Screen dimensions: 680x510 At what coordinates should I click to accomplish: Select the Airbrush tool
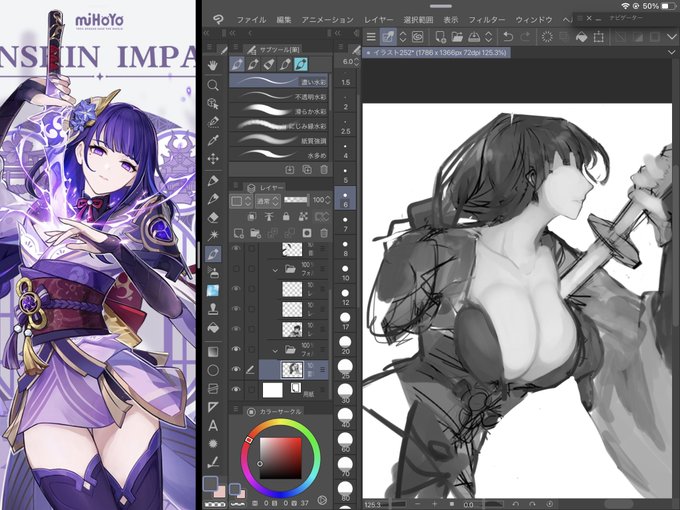212,272
